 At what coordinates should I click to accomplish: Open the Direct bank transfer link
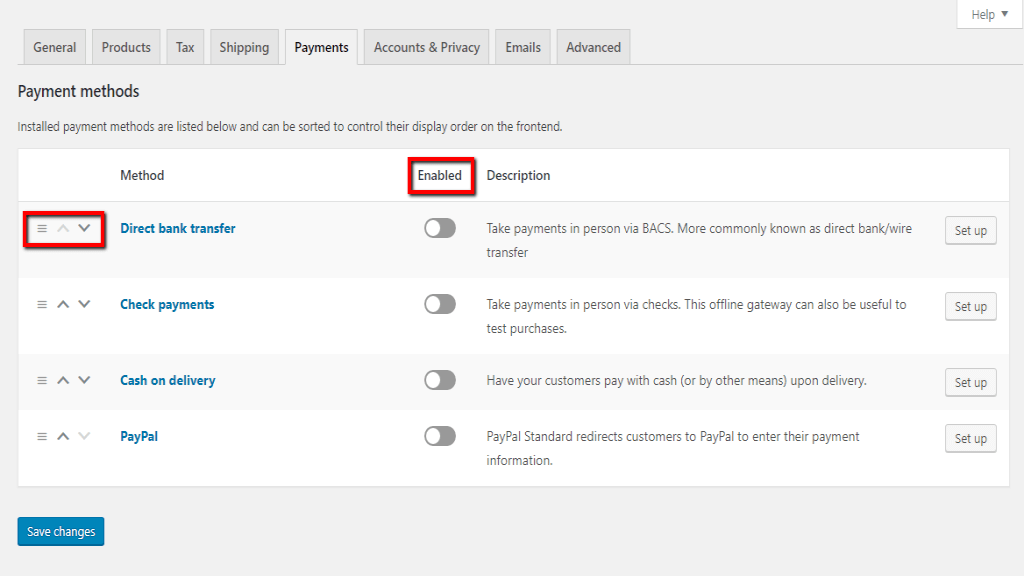[x=178, y=228]
